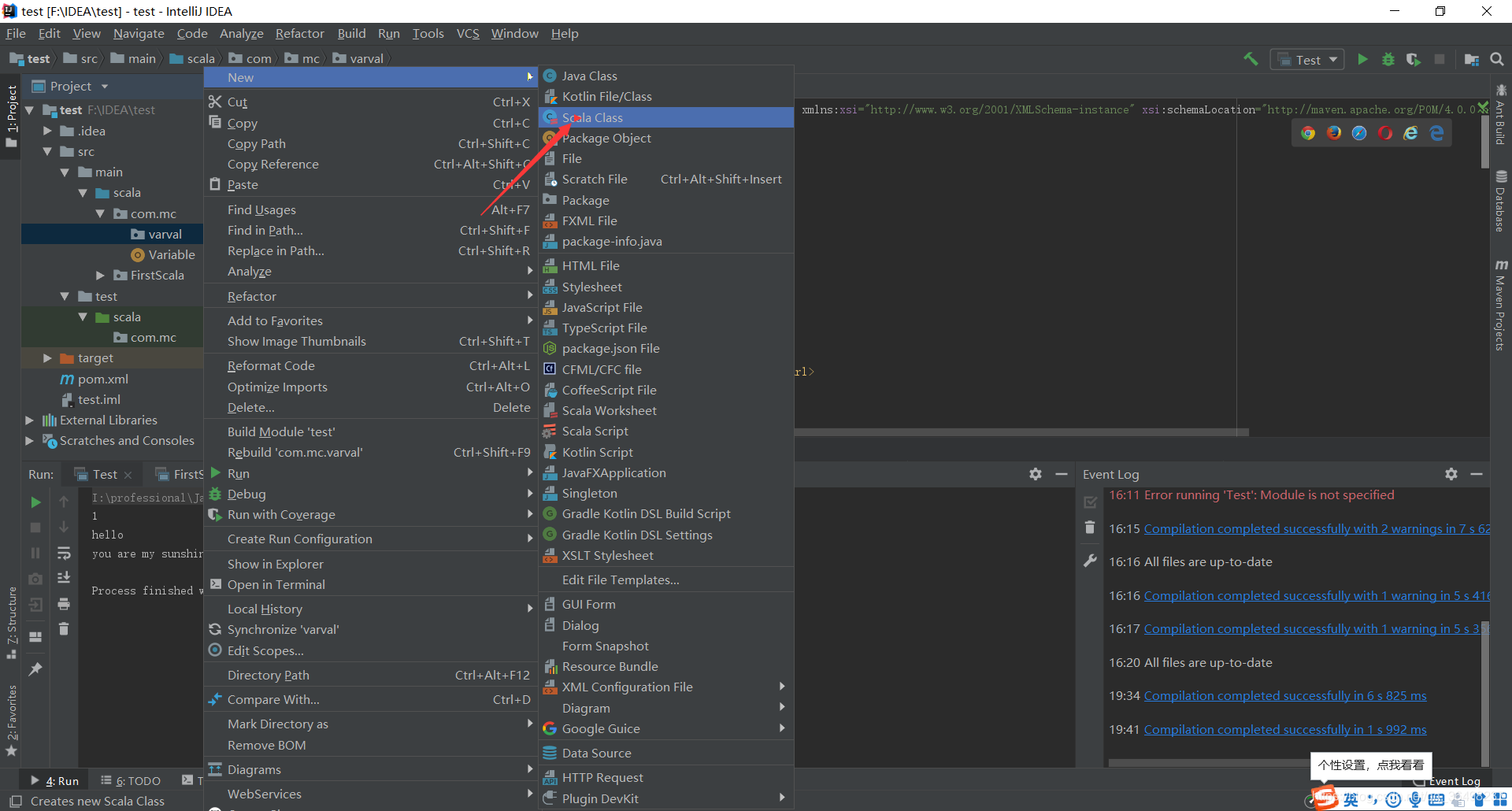
Task: Expand the .idea folder
Action: point(47,131)
